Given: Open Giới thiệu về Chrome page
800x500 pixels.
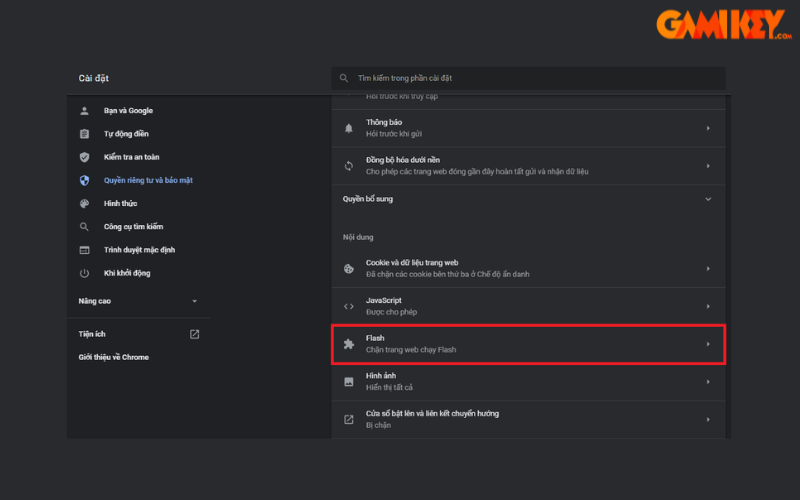Looking at the screenshot, I should tap(113, 357).
